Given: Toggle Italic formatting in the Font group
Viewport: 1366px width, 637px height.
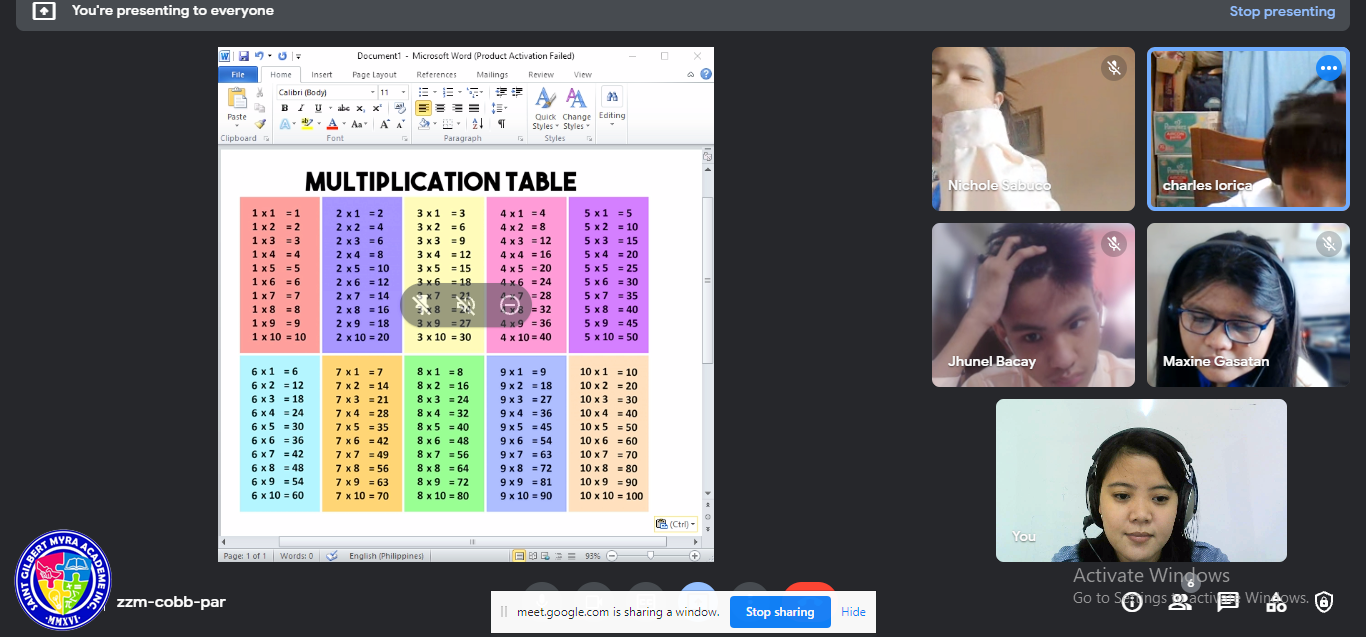Looking at the screenshot, I should pos(301,108).
